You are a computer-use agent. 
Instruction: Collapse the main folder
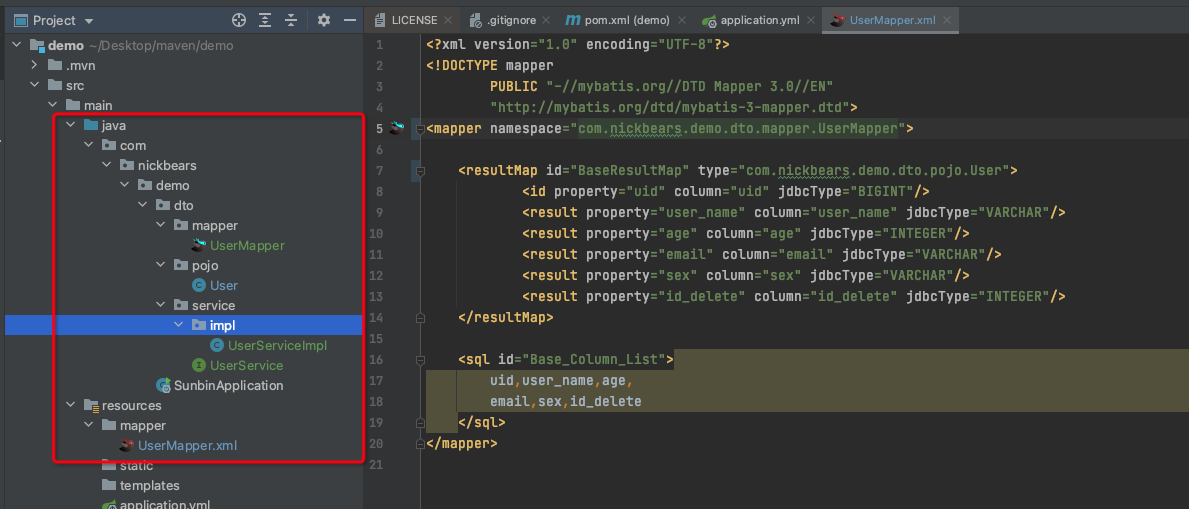point(52,105)
